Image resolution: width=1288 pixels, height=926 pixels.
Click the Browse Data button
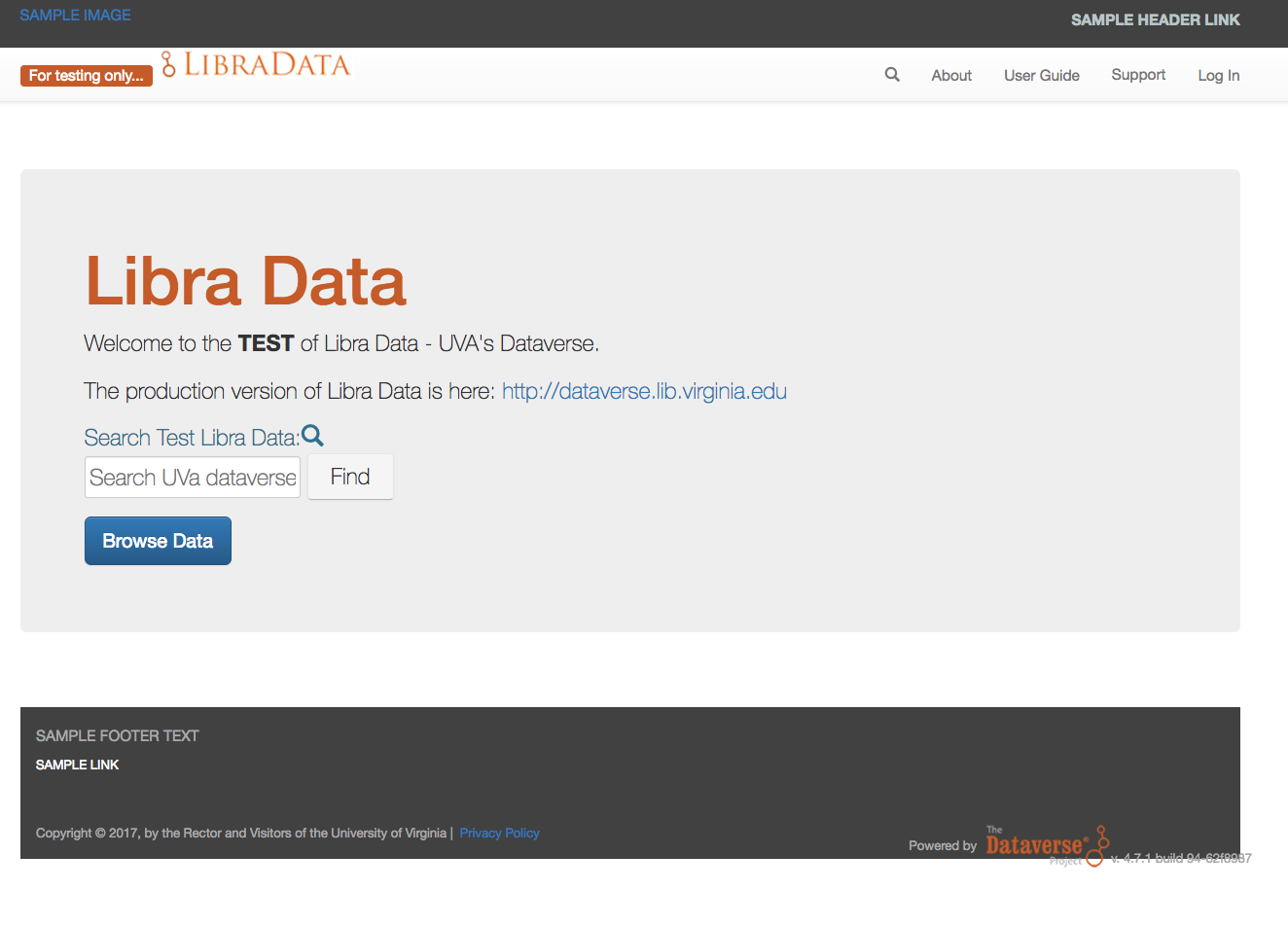158,541
